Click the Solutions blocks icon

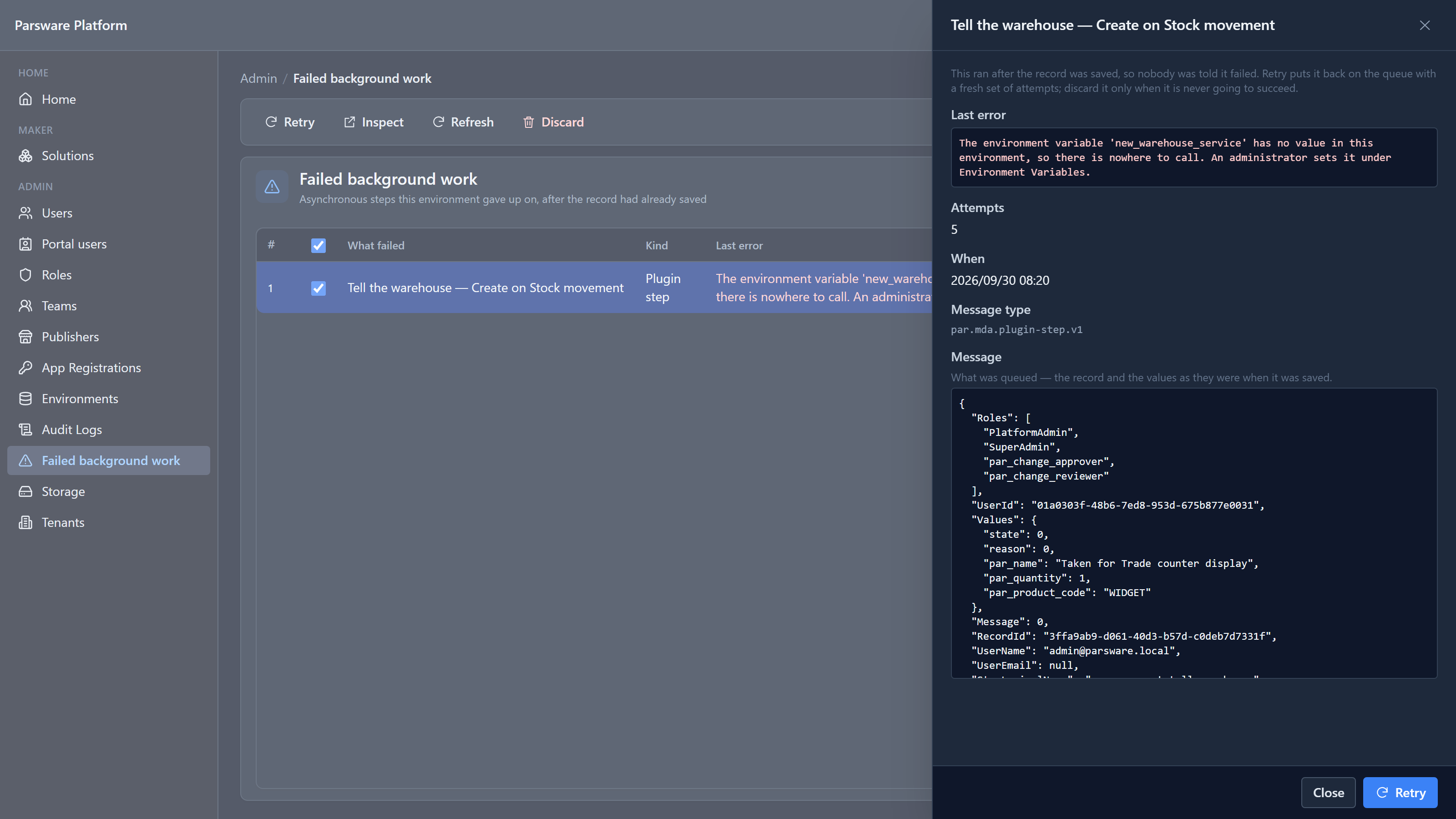(25, 156)
